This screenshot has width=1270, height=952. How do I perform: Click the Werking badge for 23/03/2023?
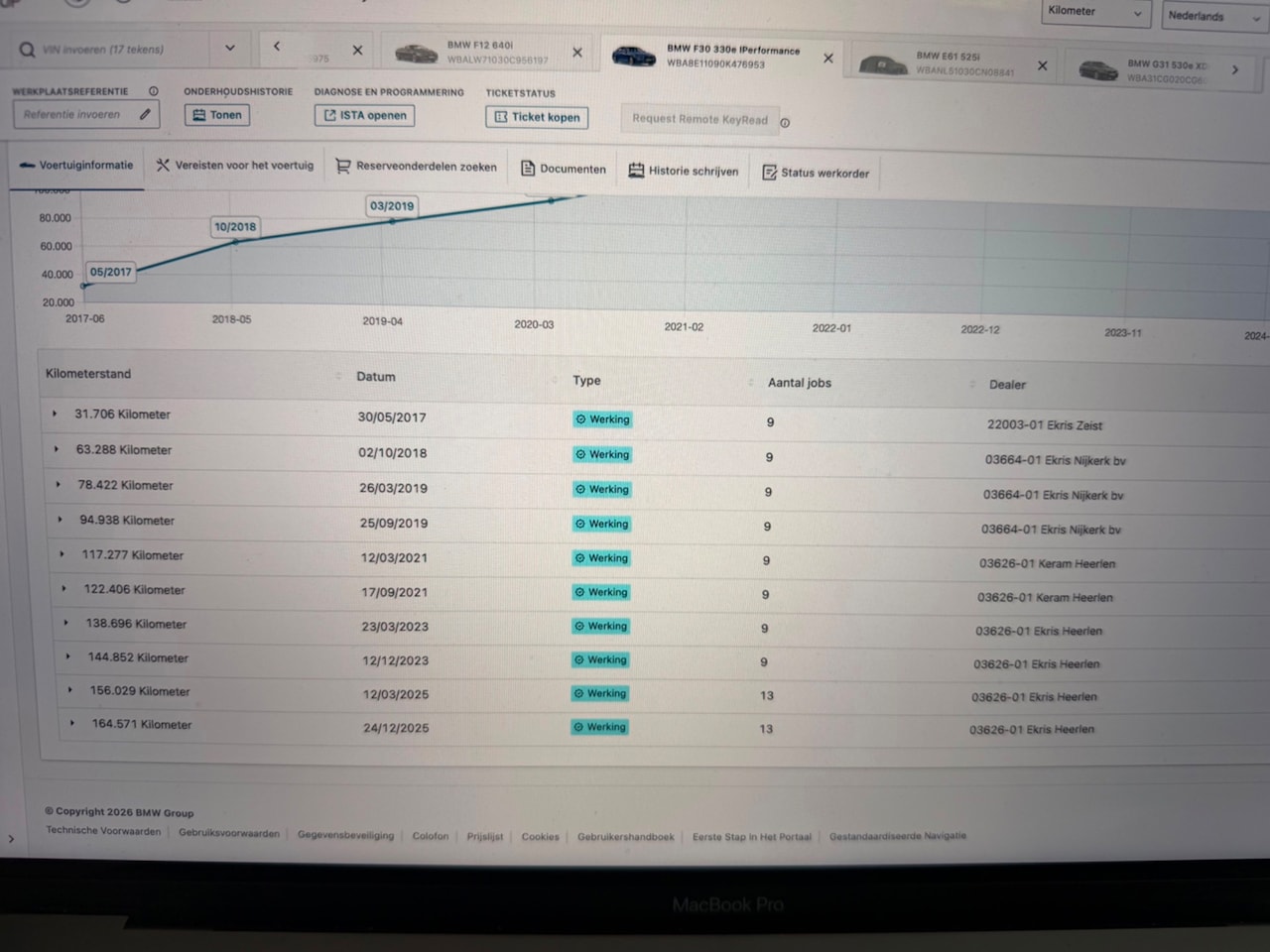(x=600, y=626)
